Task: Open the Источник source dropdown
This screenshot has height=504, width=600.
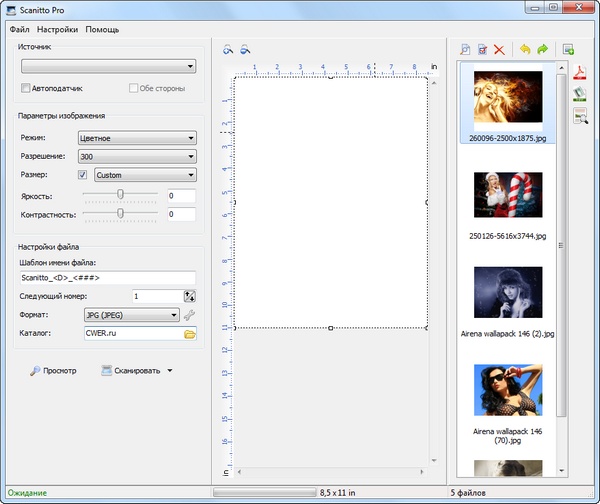Action: click(x=108, y=67)
